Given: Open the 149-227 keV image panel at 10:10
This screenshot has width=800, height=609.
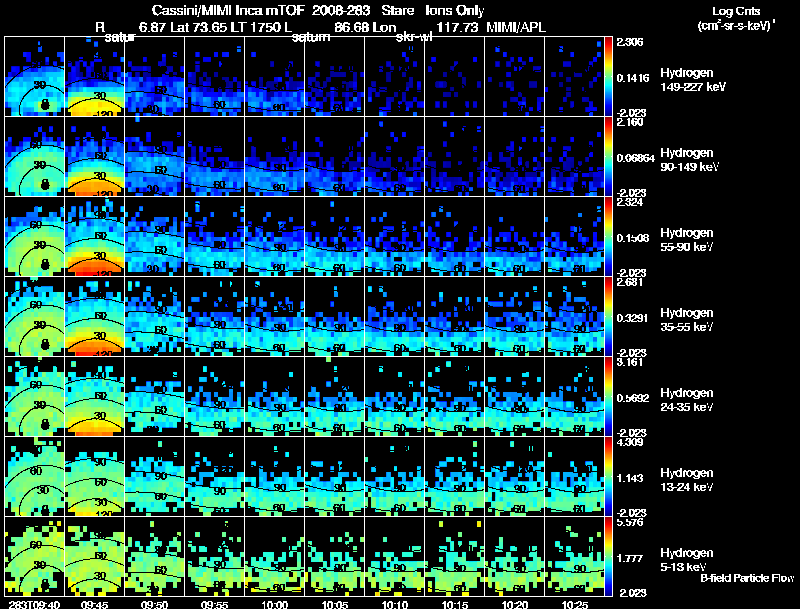Looking at the screenshot, I should pos(394,76).
